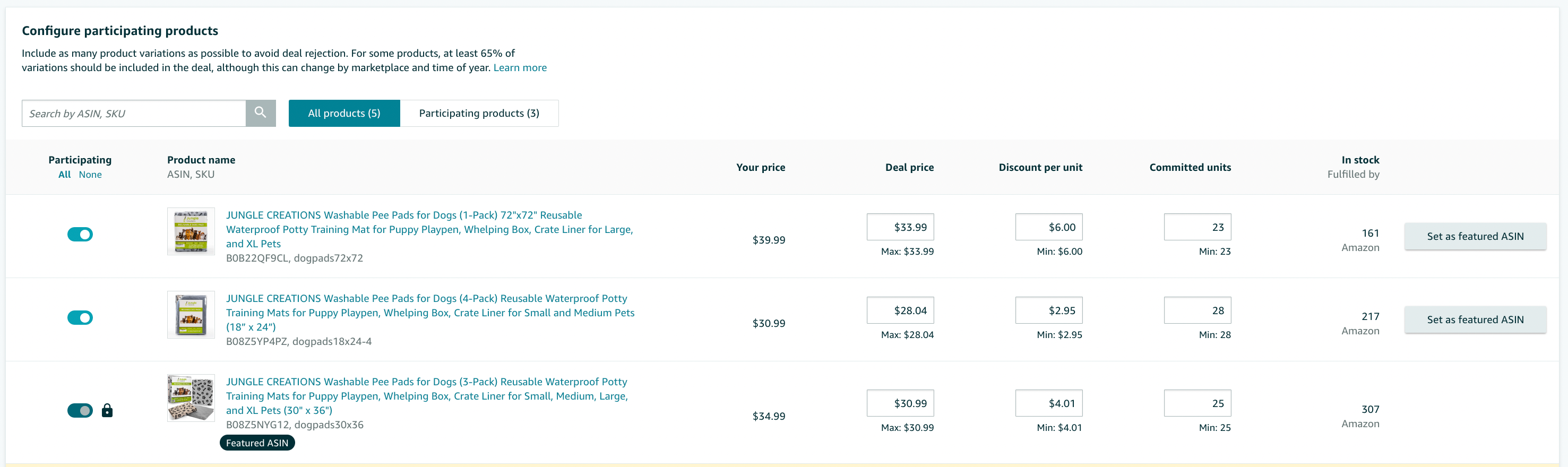
Task: Edit the $28.04 deal price field
Action: click(900, 310)
